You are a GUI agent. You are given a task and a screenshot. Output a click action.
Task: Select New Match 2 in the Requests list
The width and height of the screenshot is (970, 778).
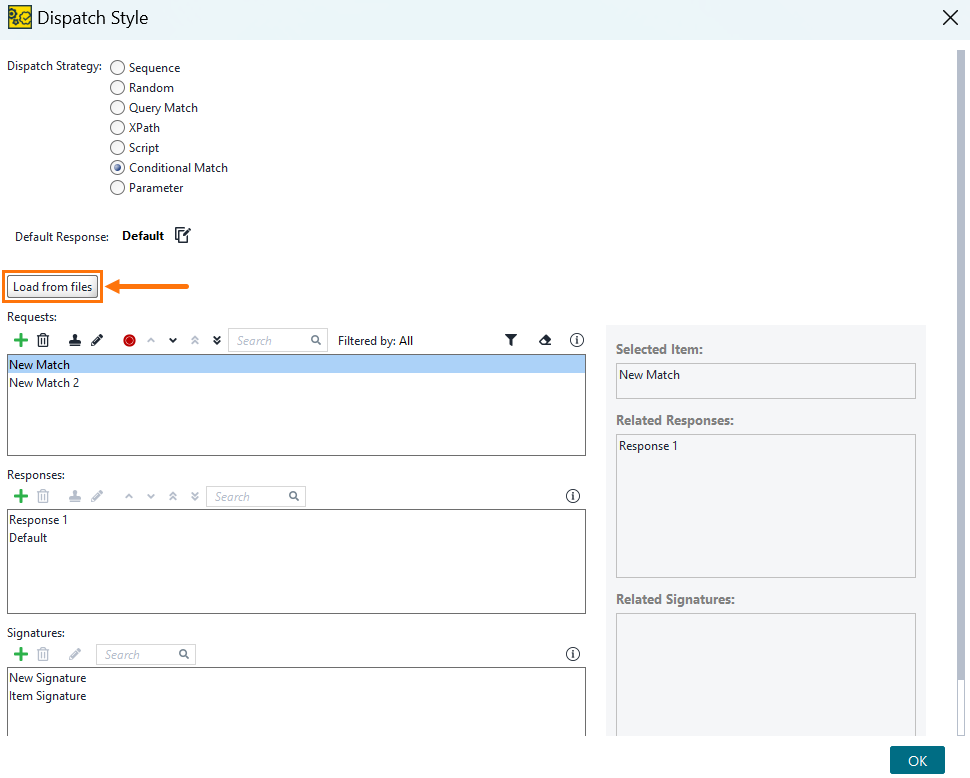click(44, 382)
